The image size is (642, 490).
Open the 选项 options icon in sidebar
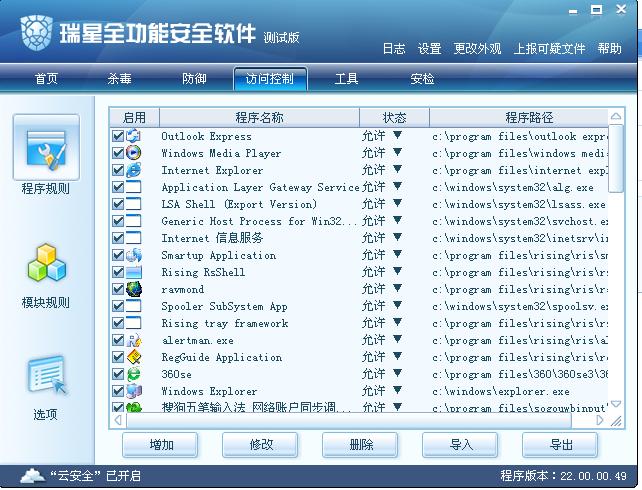46,376
